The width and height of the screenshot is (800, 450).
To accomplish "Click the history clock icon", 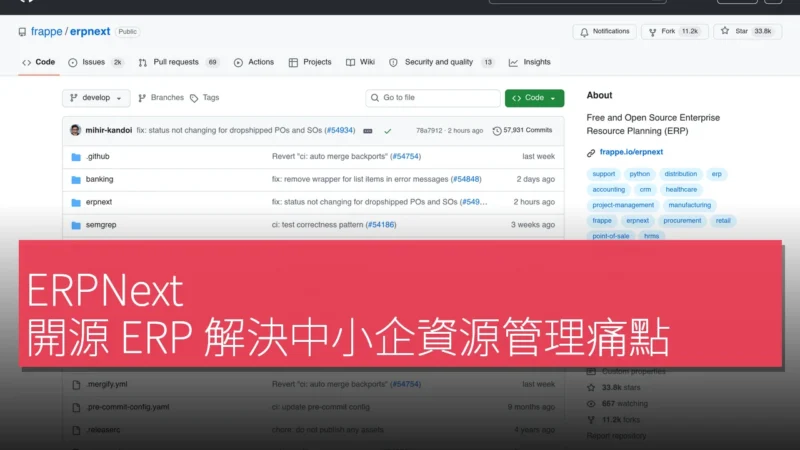I will coord(497,131).
